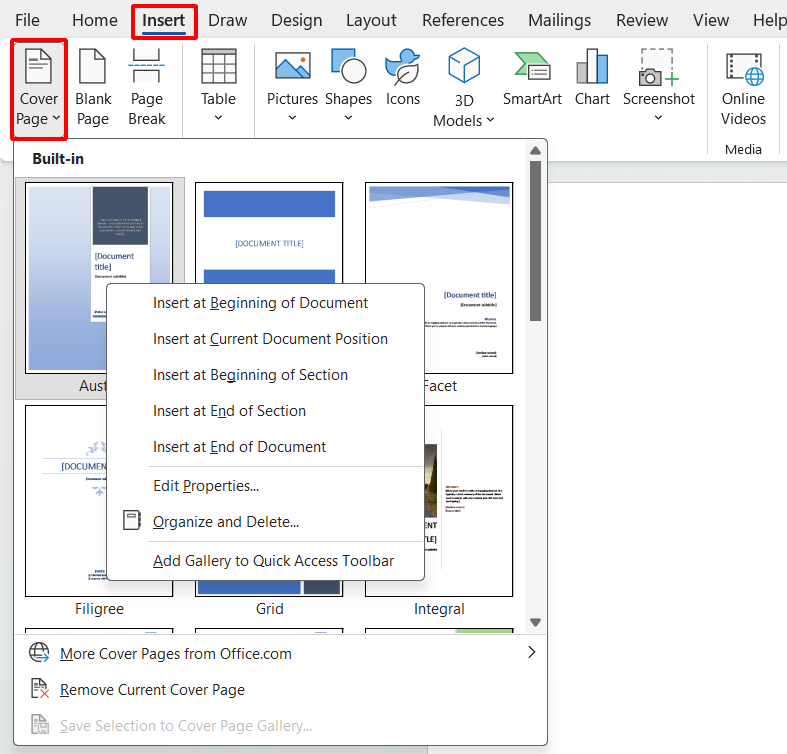Click the Organize and Delete icon
The height and width of the screenshot is (754, 787).
tap(132, 521)
